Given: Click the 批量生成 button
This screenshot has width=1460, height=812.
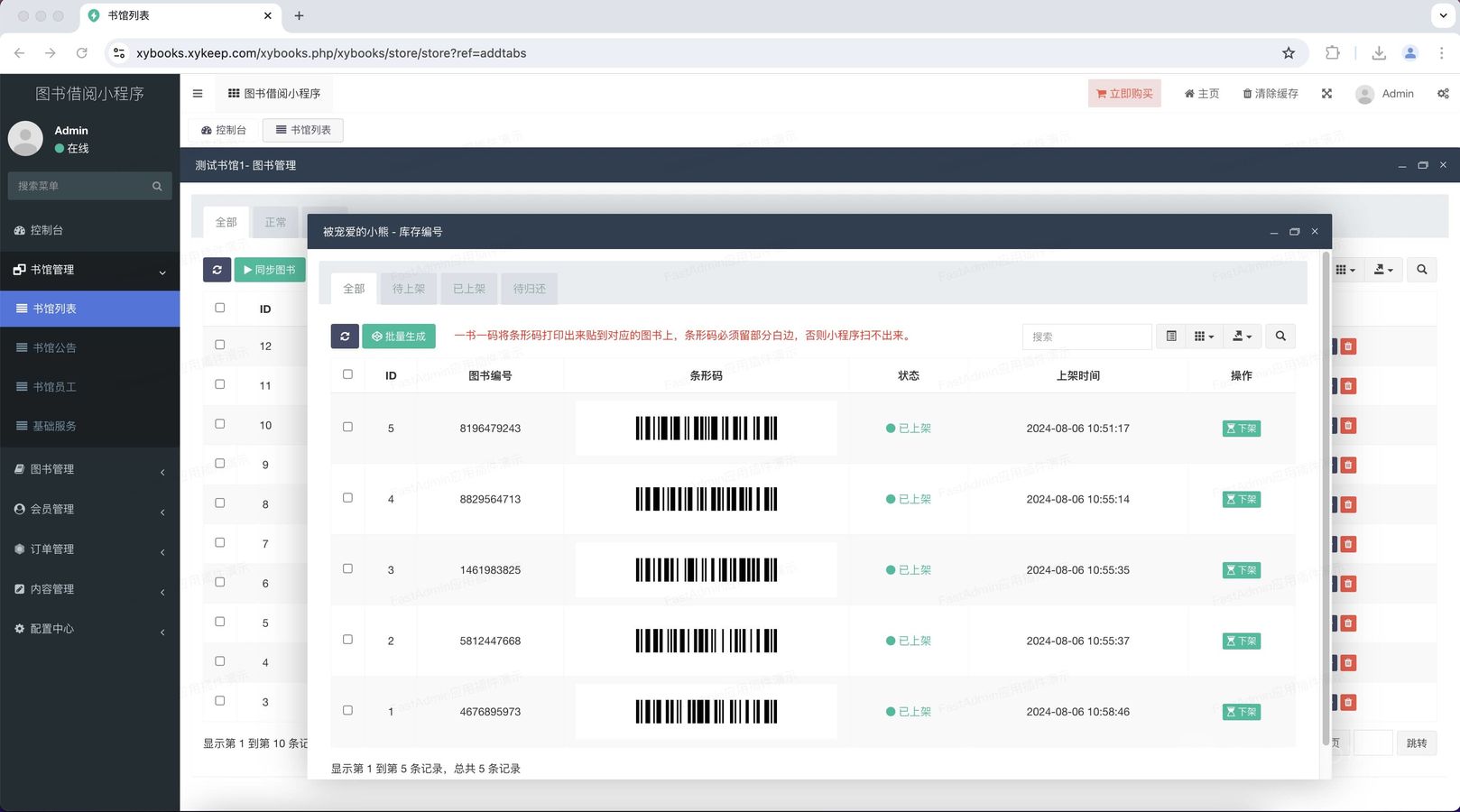Looking at the screenshot, I should click(x=399, y=337).
